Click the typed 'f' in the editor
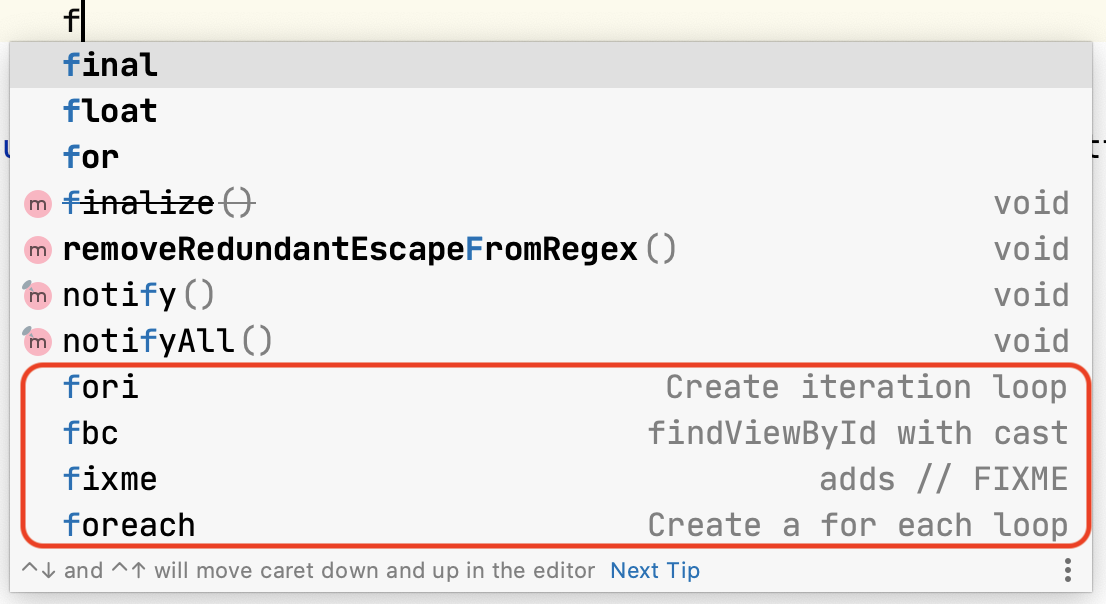This screenshot has height=604, width=1106. [70, 19]
